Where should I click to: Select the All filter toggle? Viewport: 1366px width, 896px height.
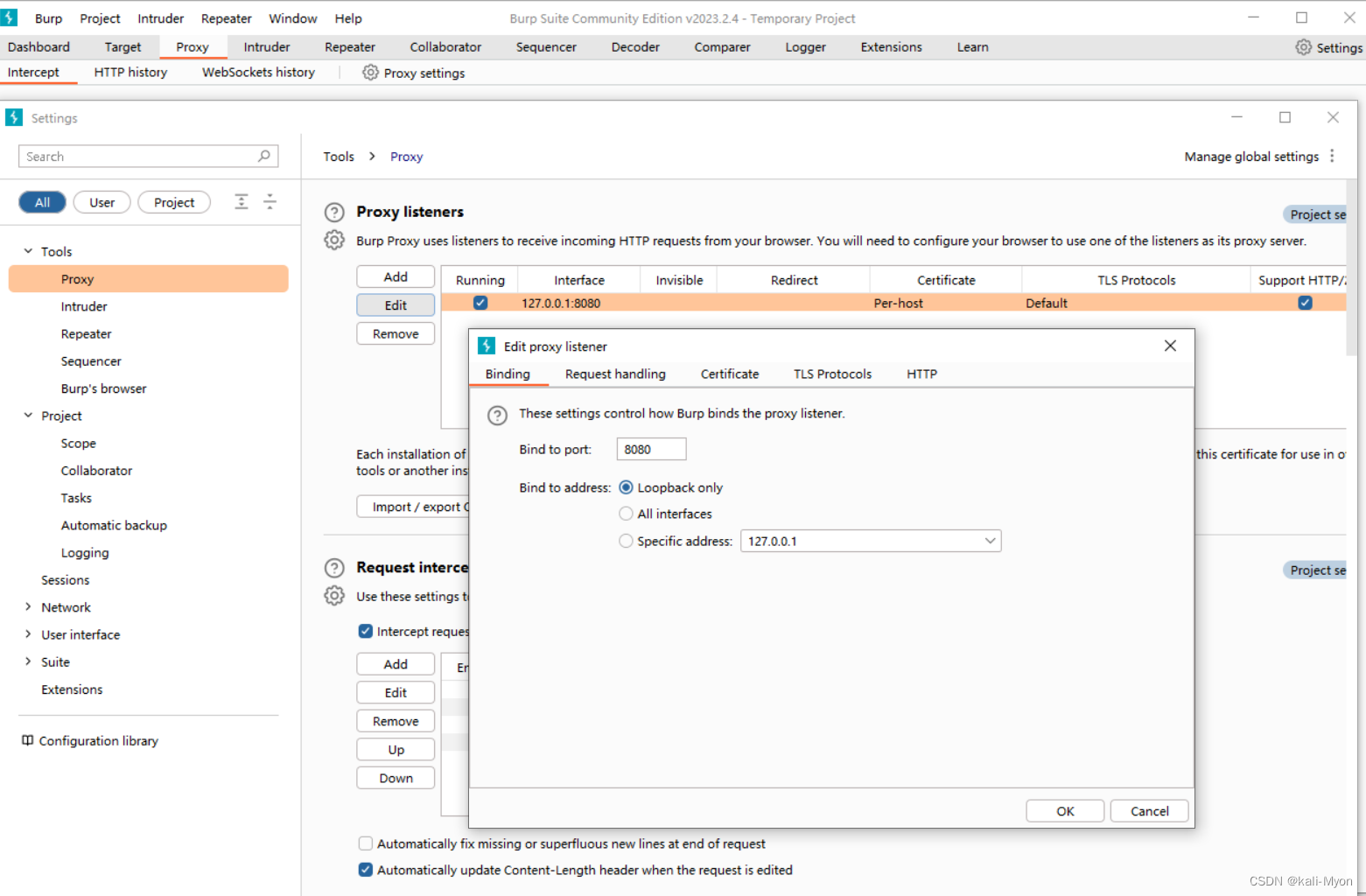42,202
